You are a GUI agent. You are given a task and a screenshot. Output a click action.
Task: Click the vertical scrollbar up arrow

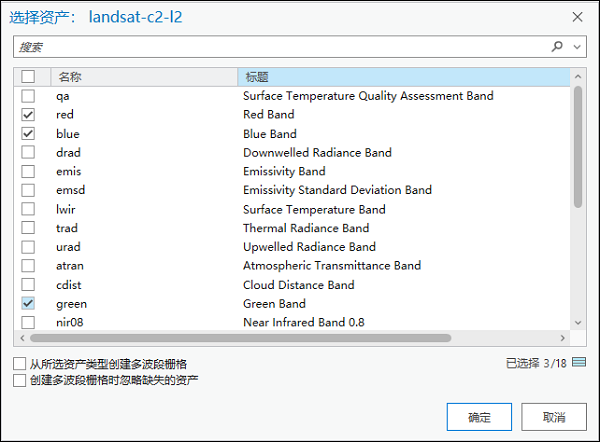coord(578,76)
